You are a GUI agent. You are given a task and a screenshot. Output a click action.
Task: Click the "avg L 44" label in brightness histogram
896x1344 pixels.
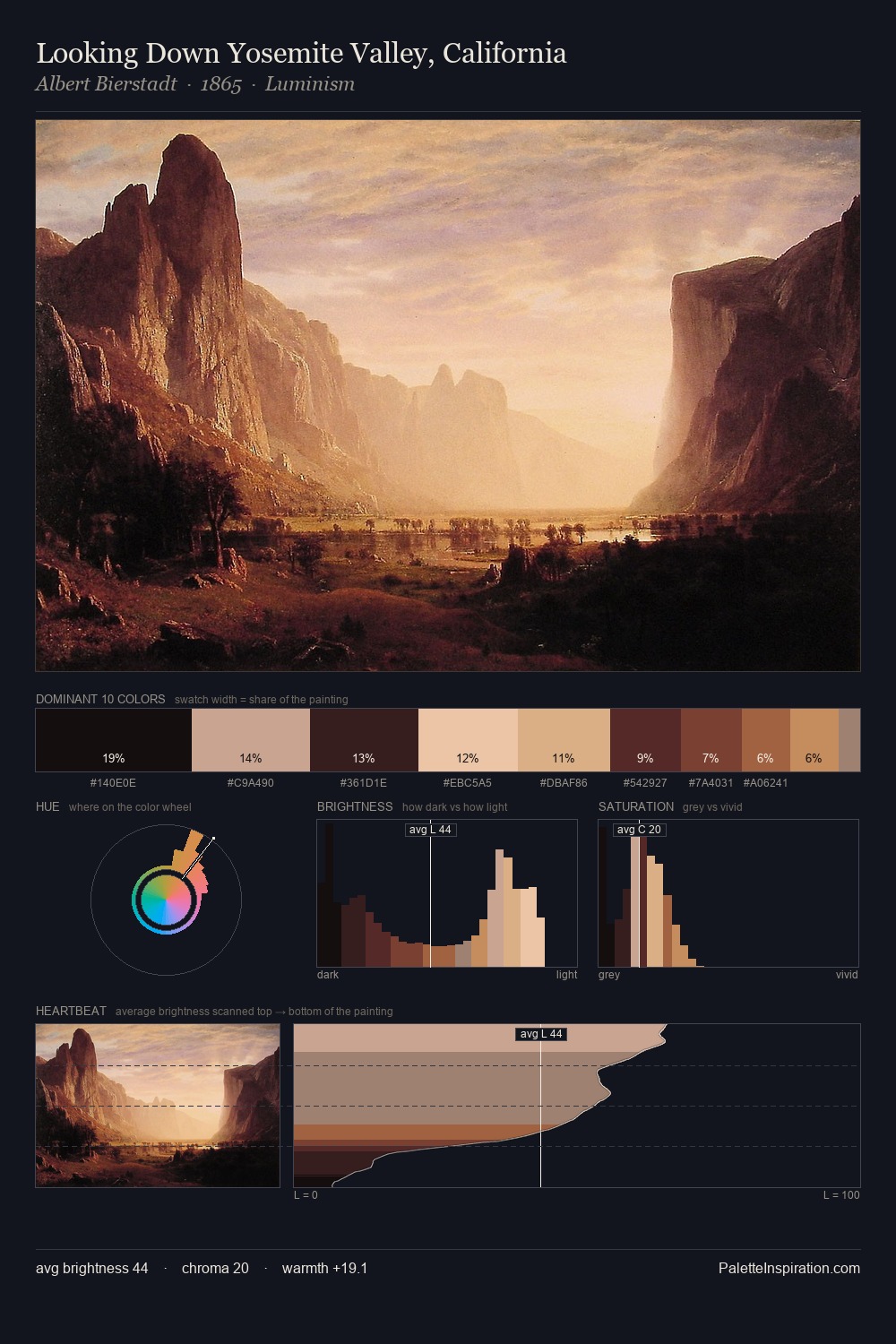(x=430, y=830)
